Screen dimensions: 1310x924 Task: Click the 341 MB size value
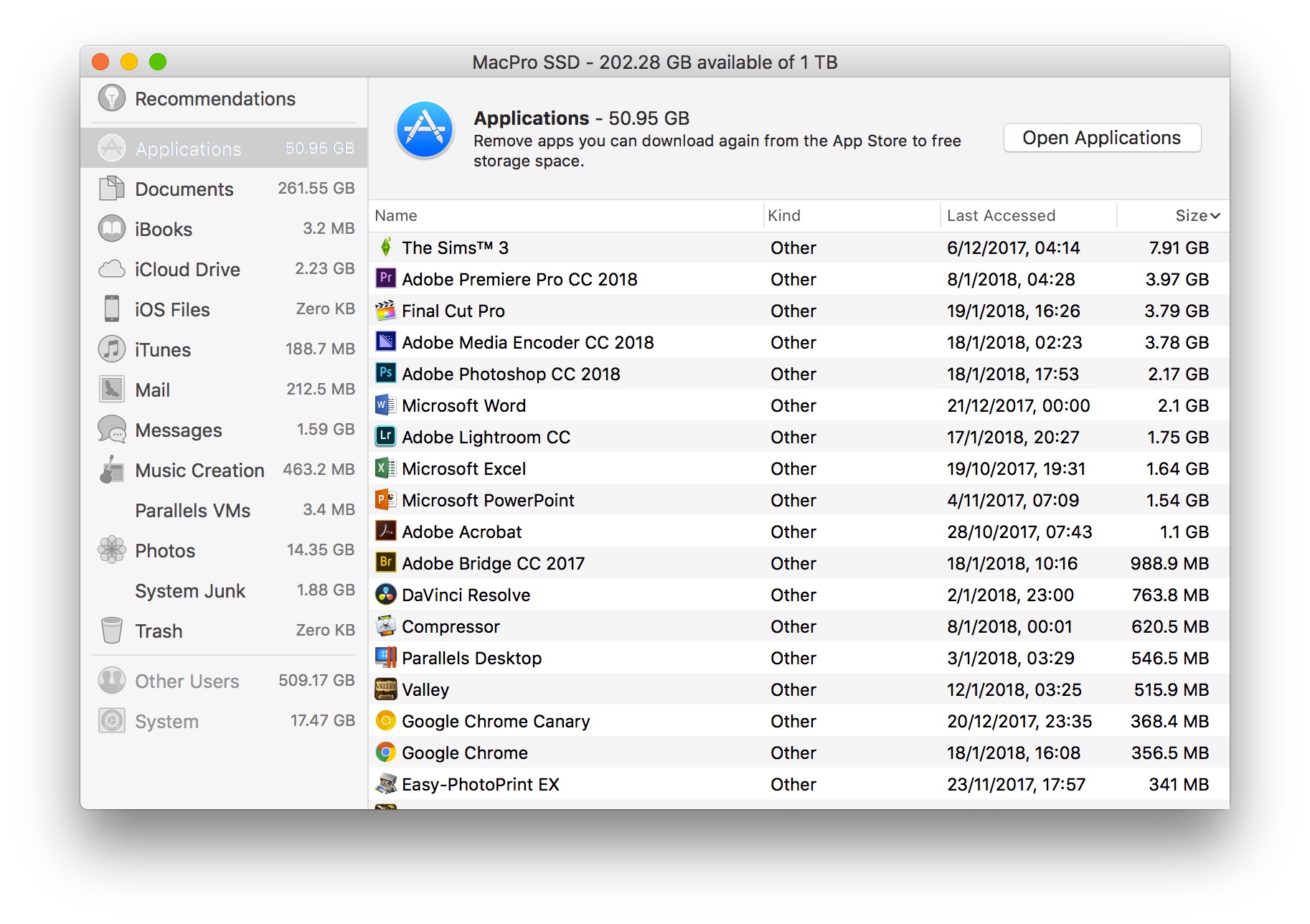(x=1179, y=784)
